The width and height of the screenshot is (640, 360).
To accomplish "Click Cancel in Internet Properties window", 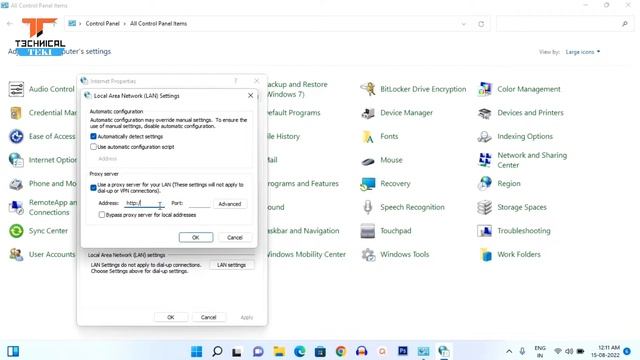I will [x=209, y=317].
